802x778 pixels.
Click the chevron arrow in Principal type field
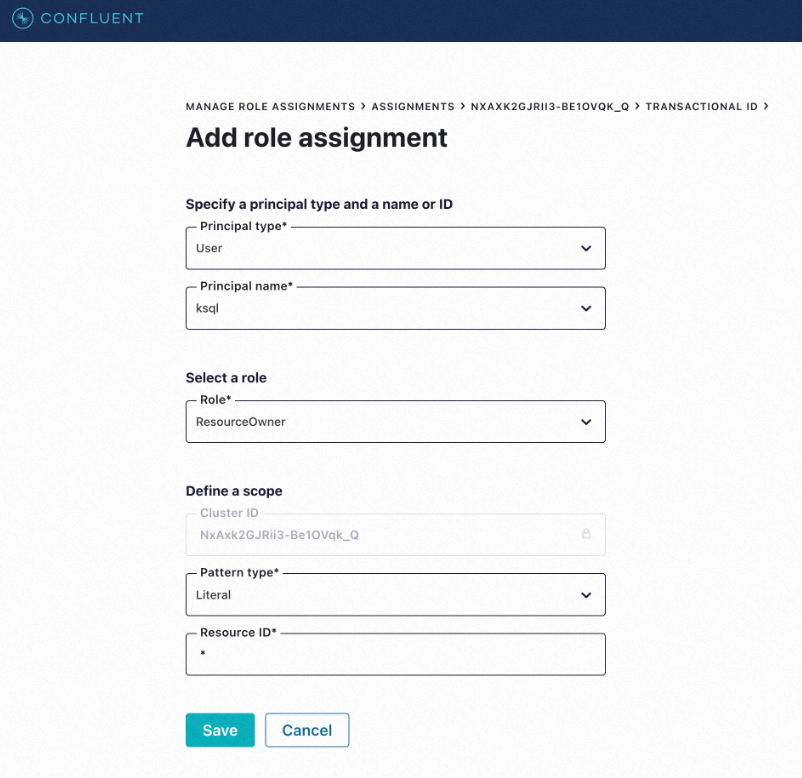click(x=586, y=248)
